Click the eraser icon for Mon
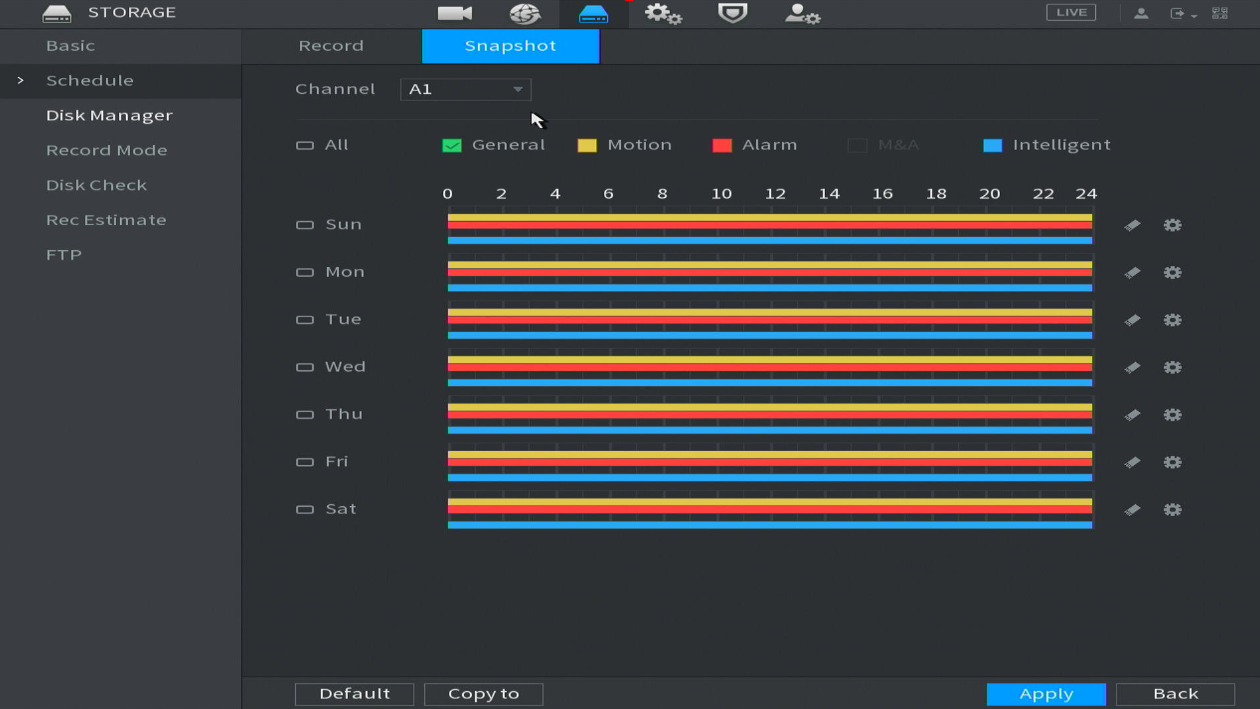 1132,272
